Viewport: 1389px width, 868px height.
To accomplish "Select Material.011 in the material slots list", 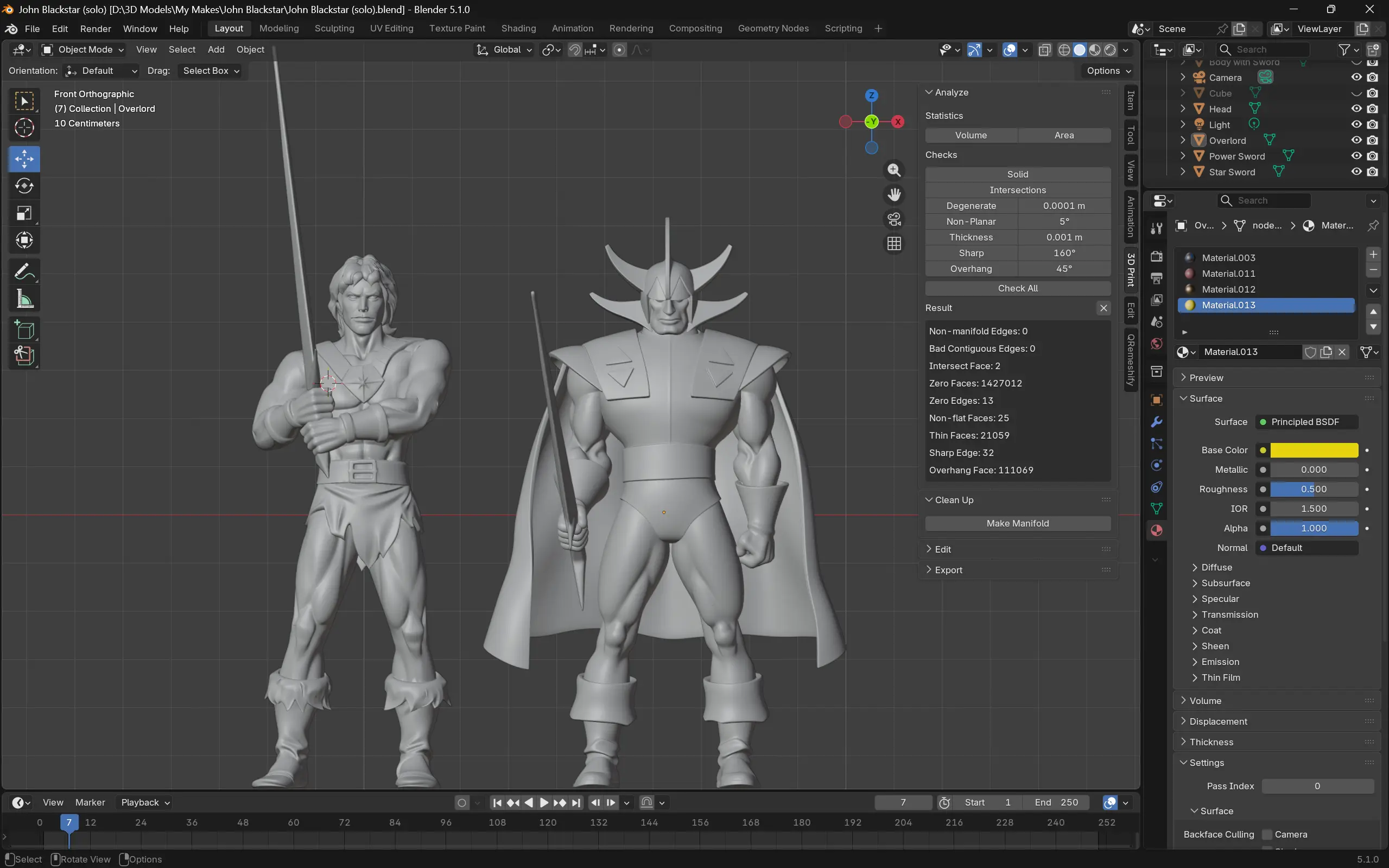I will click(1266, 274).
